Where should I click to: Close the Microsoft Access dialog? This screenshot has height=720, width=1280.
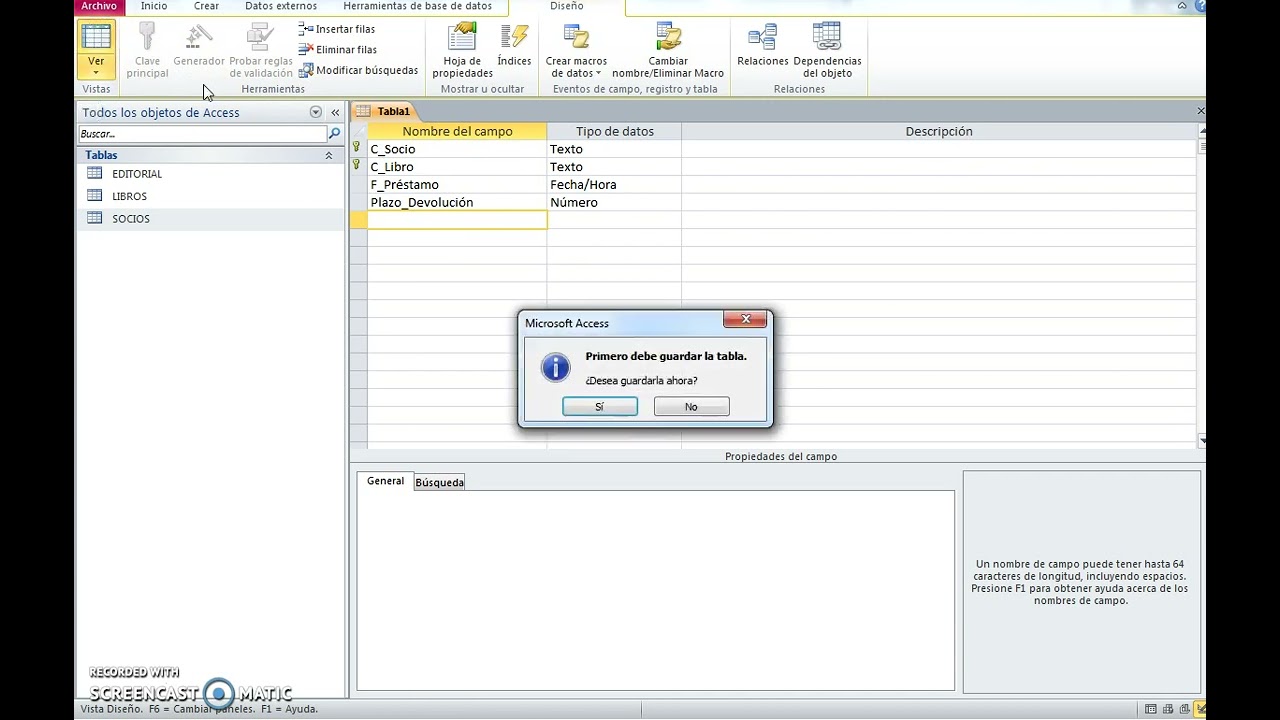[x=745, y=320]
